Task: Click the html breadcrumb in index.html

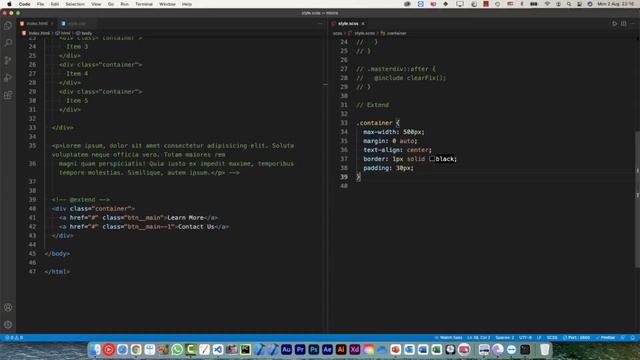Action: click(63, 33)
